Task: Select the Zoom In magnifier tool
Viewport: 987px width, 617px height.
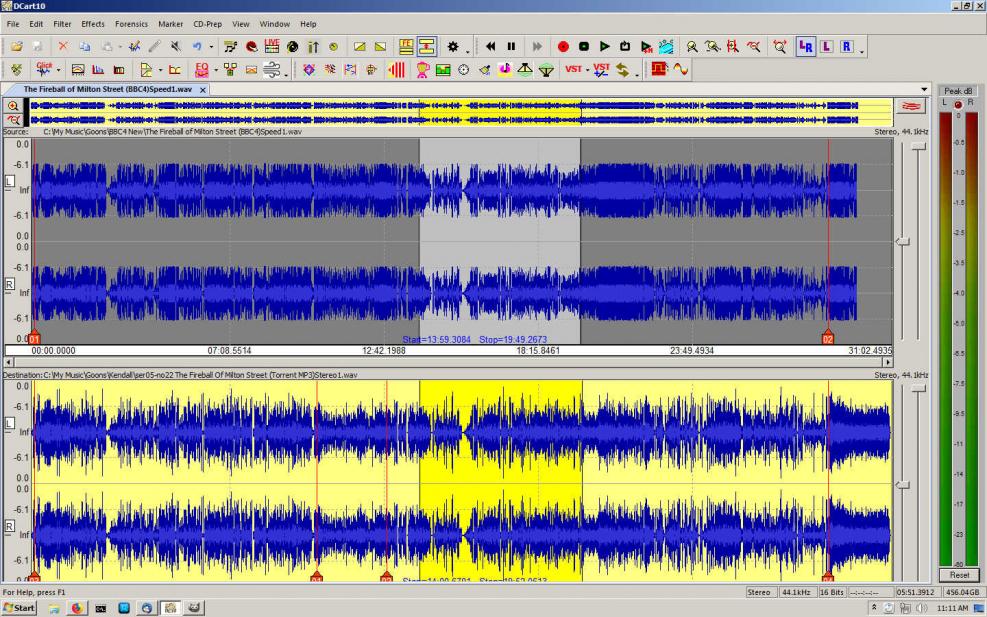Action: [692, 47]
